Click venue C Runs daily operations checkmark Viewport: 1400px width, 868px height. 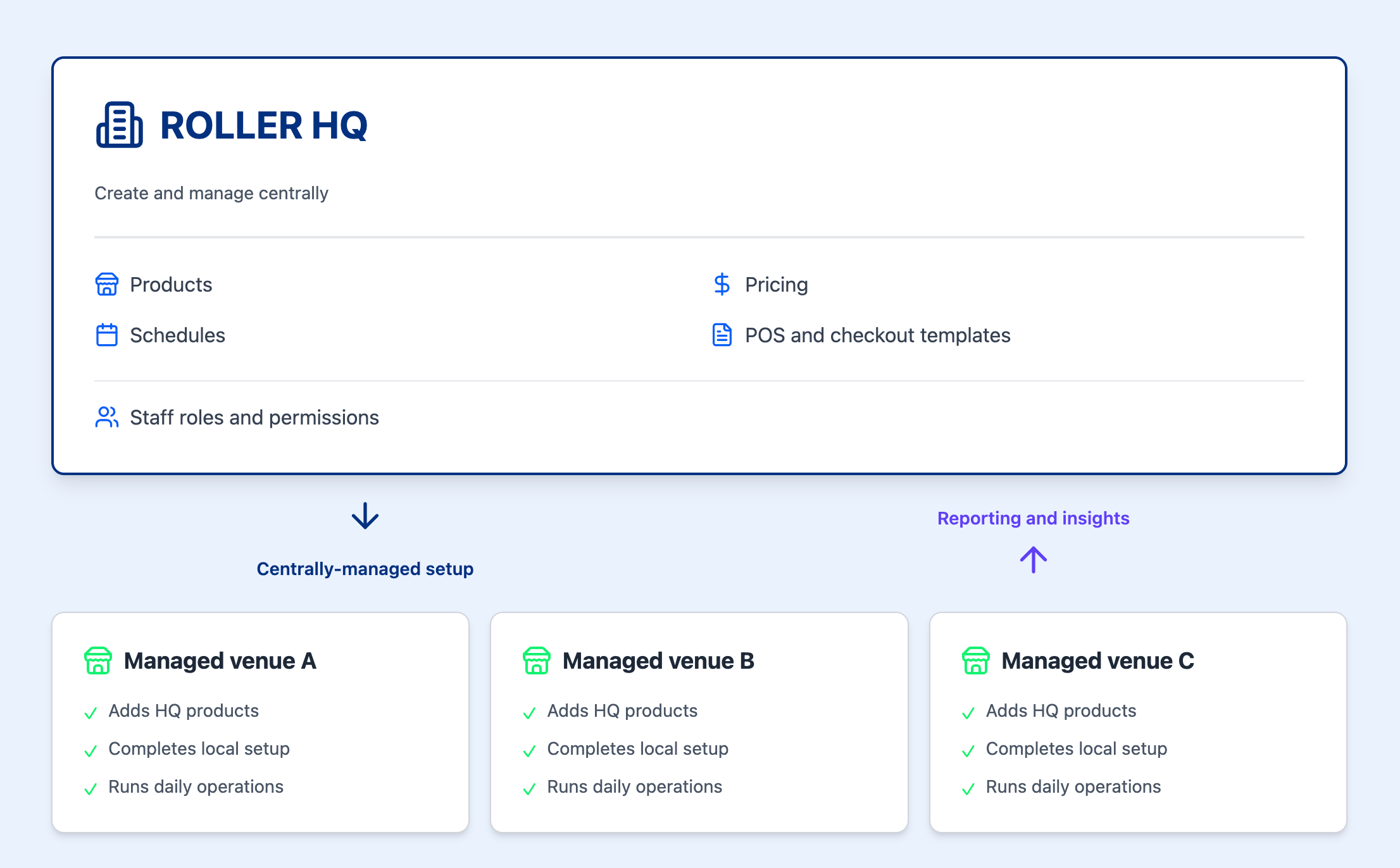click(x=968, y=789)
